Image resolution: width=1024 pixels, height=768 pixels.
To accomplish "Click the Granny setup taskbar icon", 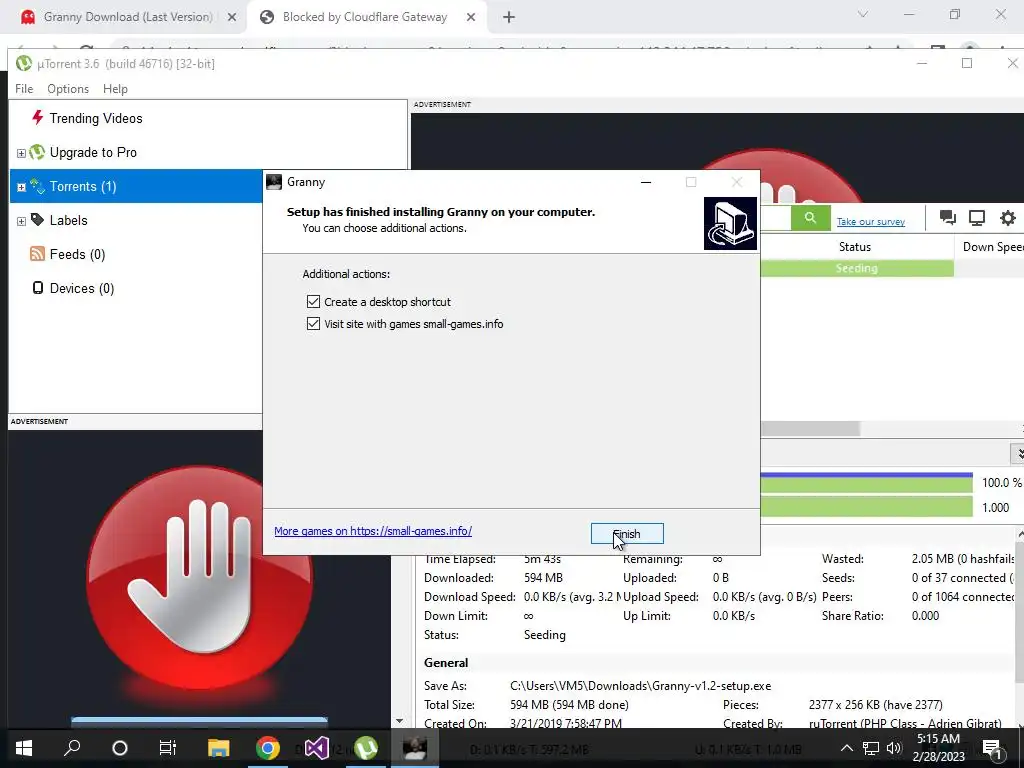I will 415,748.
